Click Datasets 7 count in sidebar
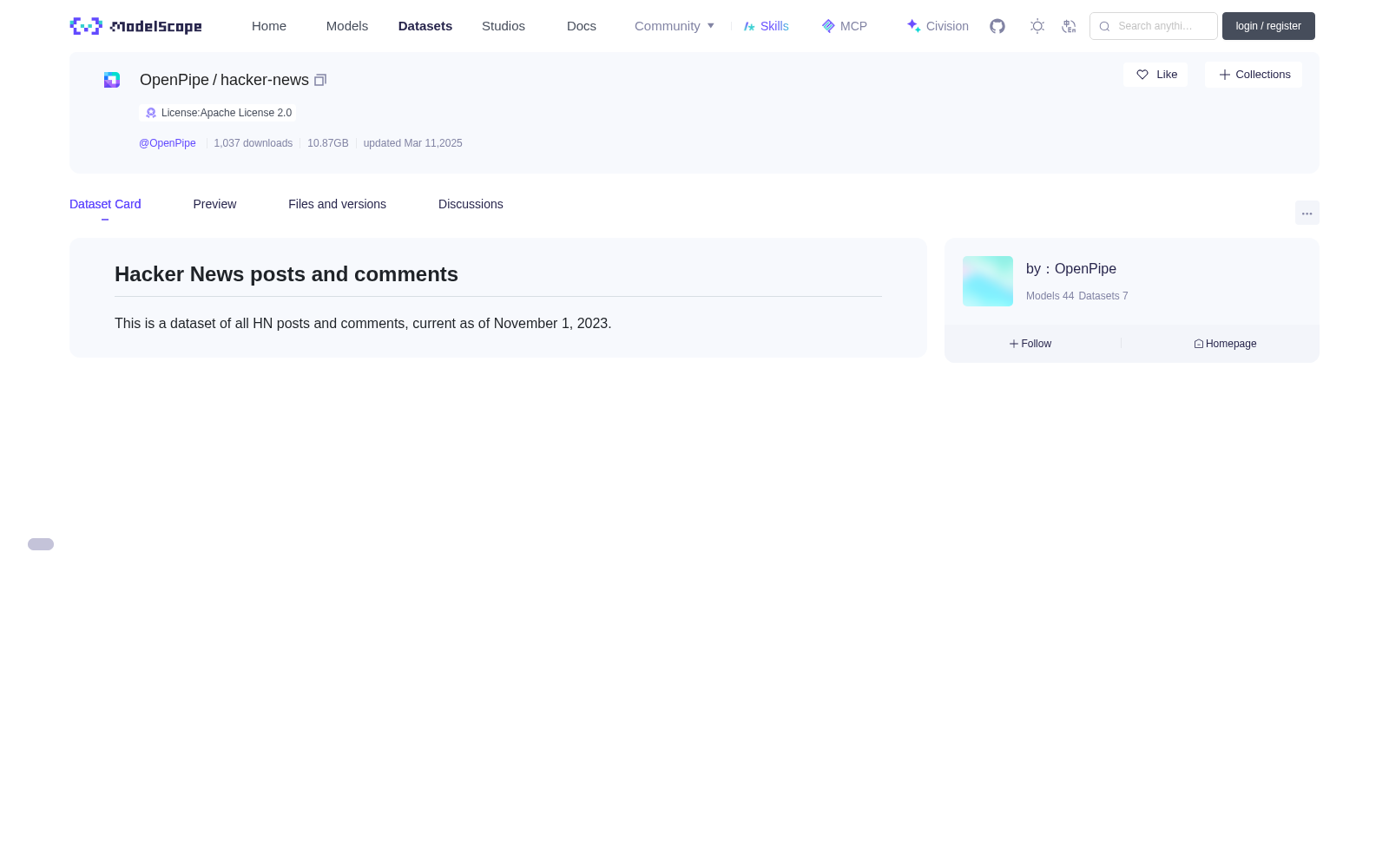The width and height of the screenshot is (1389, 868). (1103, 296)
